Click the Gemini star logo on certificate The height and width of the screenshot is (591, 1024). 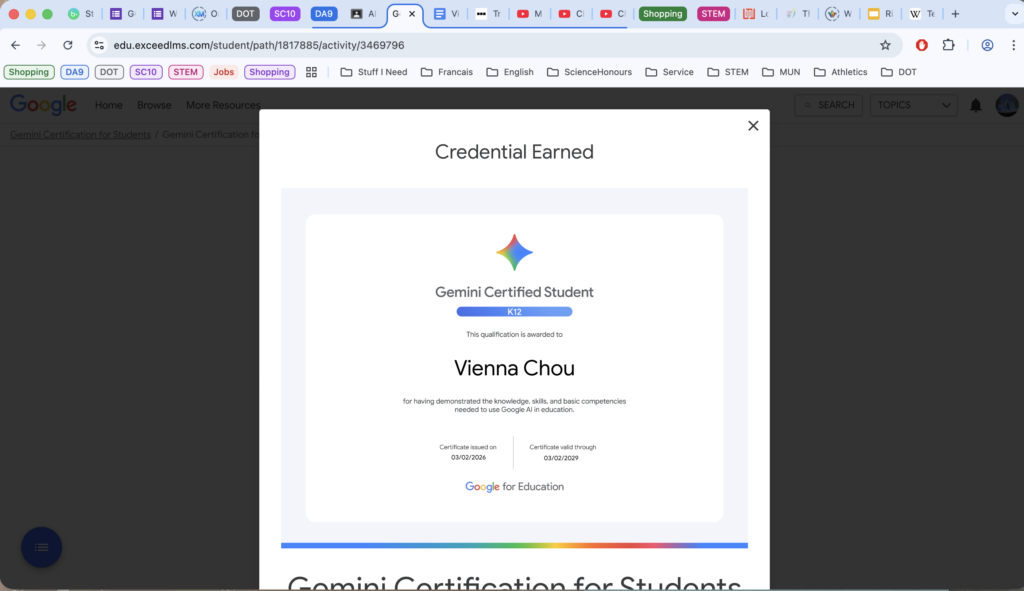[x=515, y=252]
